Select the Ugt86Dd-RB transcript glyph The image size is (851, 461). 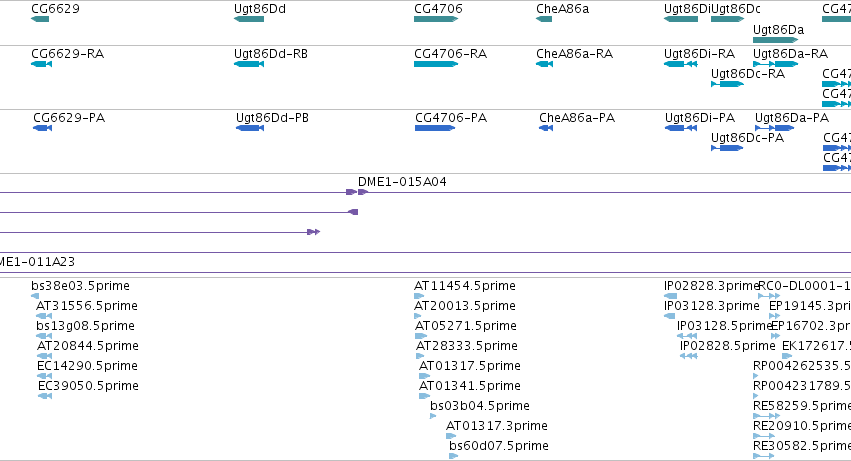coord(249,64)
